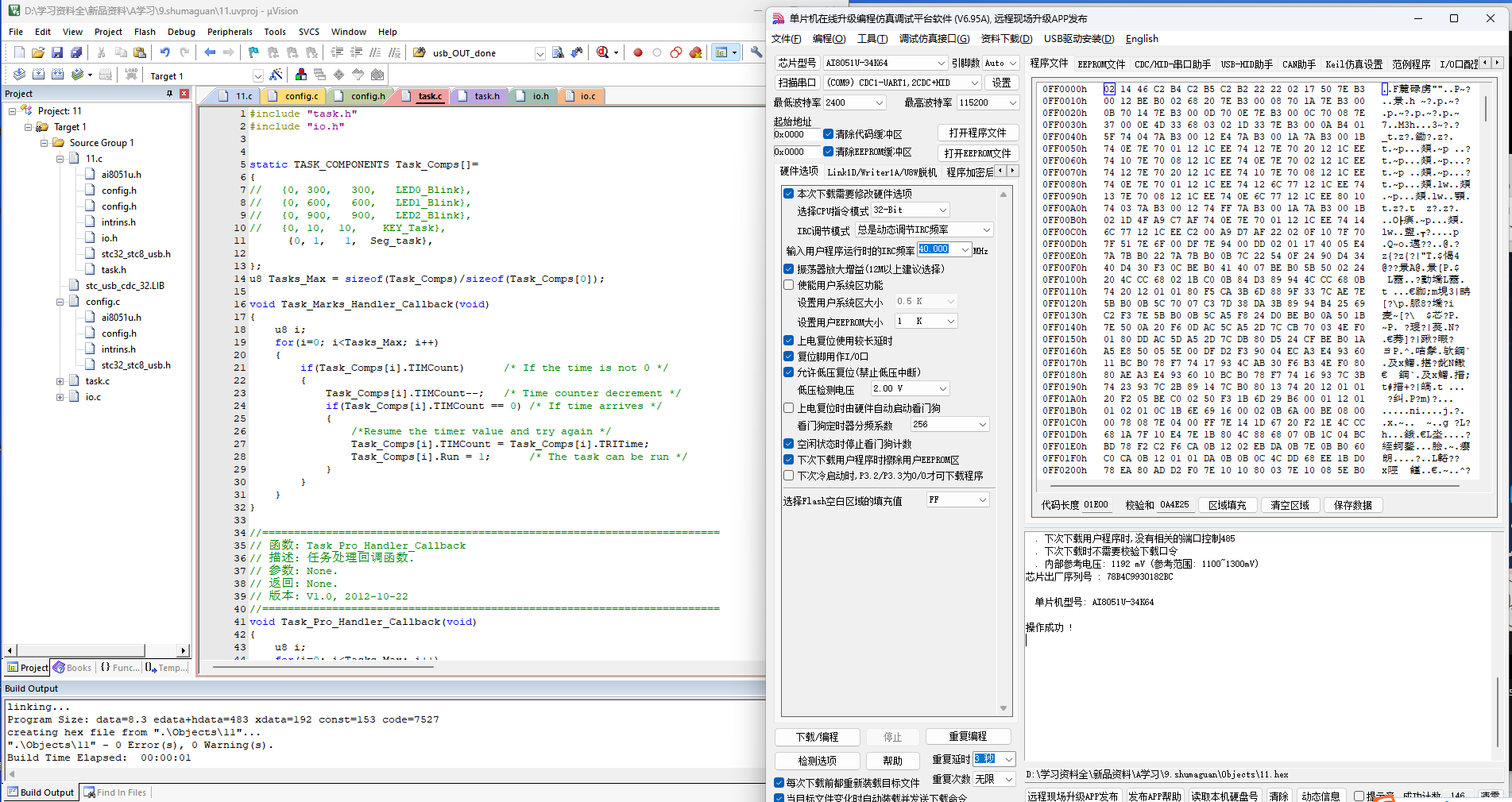Open configuration wrench icon
This screenshot has width=1512, height=802.
click(x=756, y=52)
